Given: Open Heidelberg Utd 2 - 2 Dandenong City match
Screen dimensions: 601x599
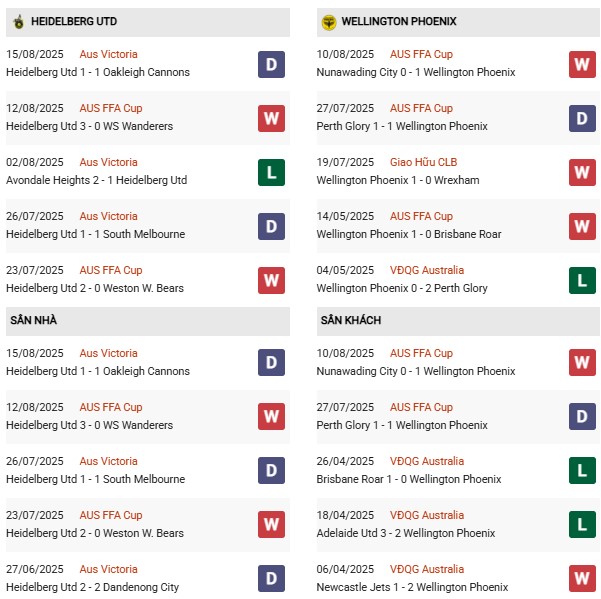Looking at the screenshot, I should (92, 587).
